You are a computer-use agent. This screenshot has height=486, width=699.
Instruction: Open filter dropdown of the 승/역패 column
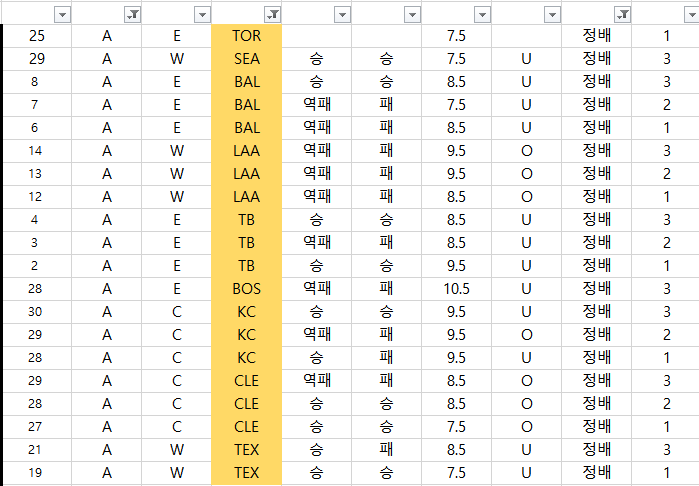click(342, 14)
